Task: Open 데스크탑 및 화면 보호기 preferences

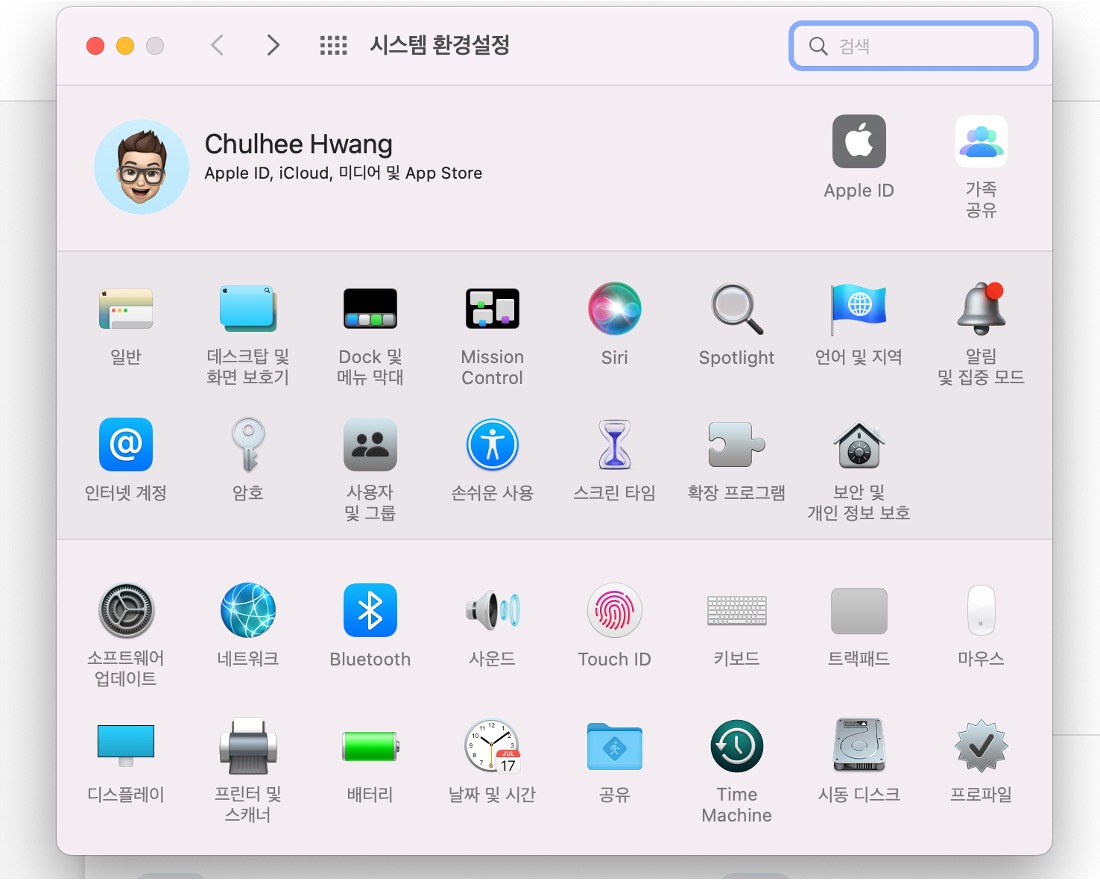Action: click(x=248, y=309)
